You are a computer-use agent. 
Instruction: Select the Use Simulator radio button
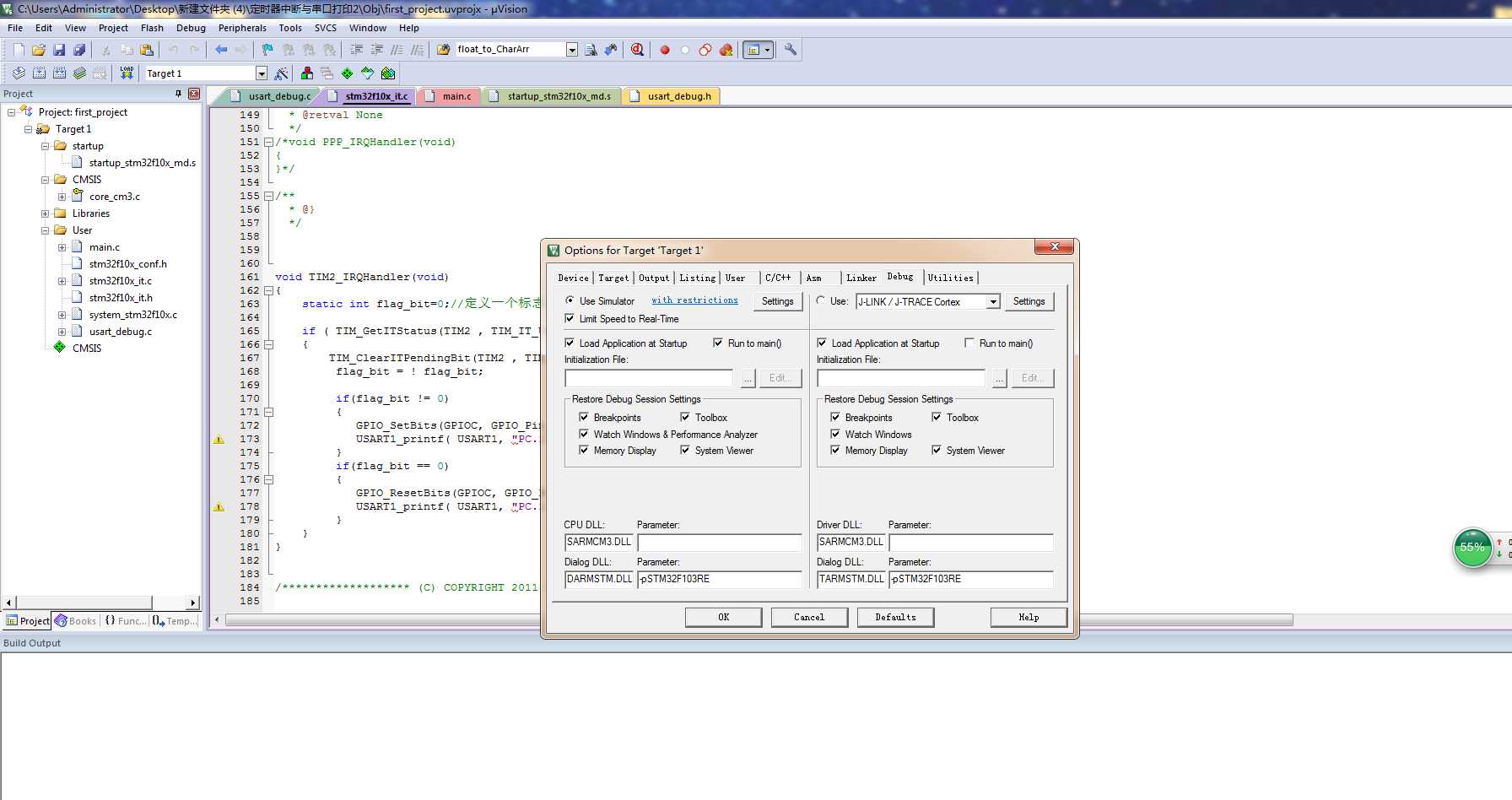tap(570, 300)
